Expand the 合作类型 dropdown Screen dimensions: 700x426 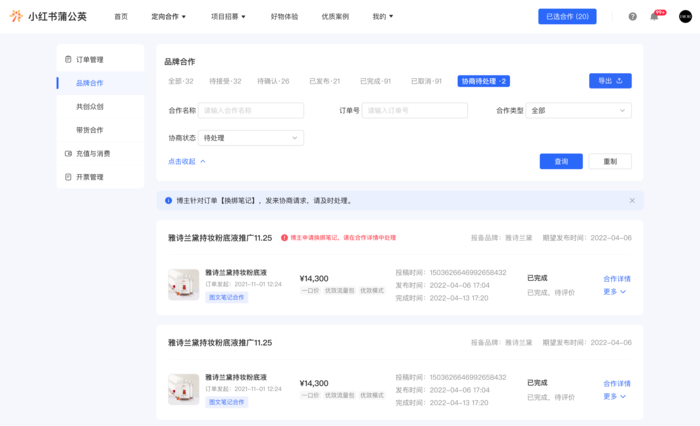[579, 110]
